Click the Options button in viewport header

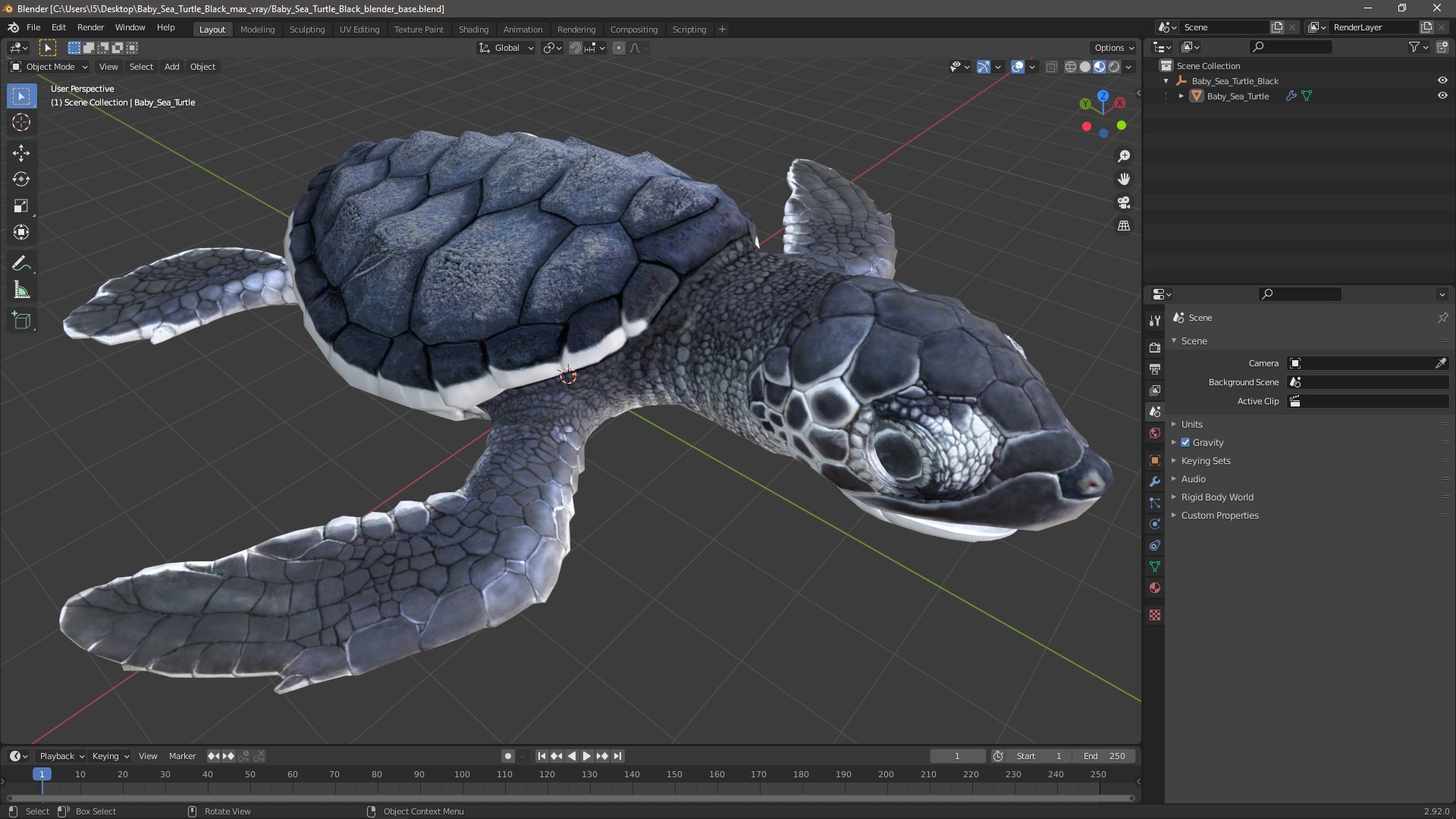pos(1113,48)
